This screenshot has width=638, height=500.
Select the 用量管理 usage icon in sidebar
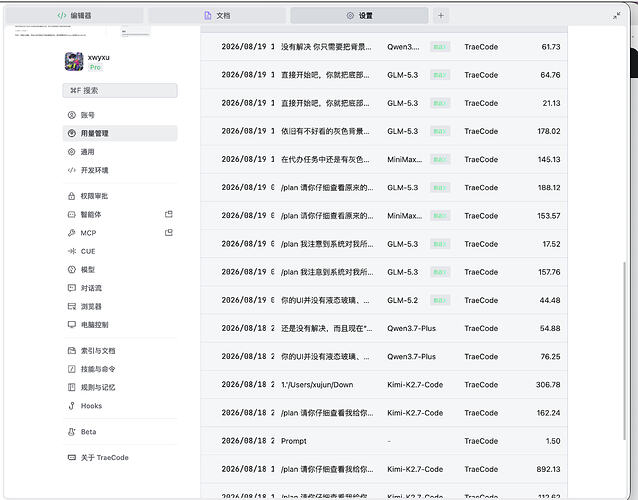point(72,133)
